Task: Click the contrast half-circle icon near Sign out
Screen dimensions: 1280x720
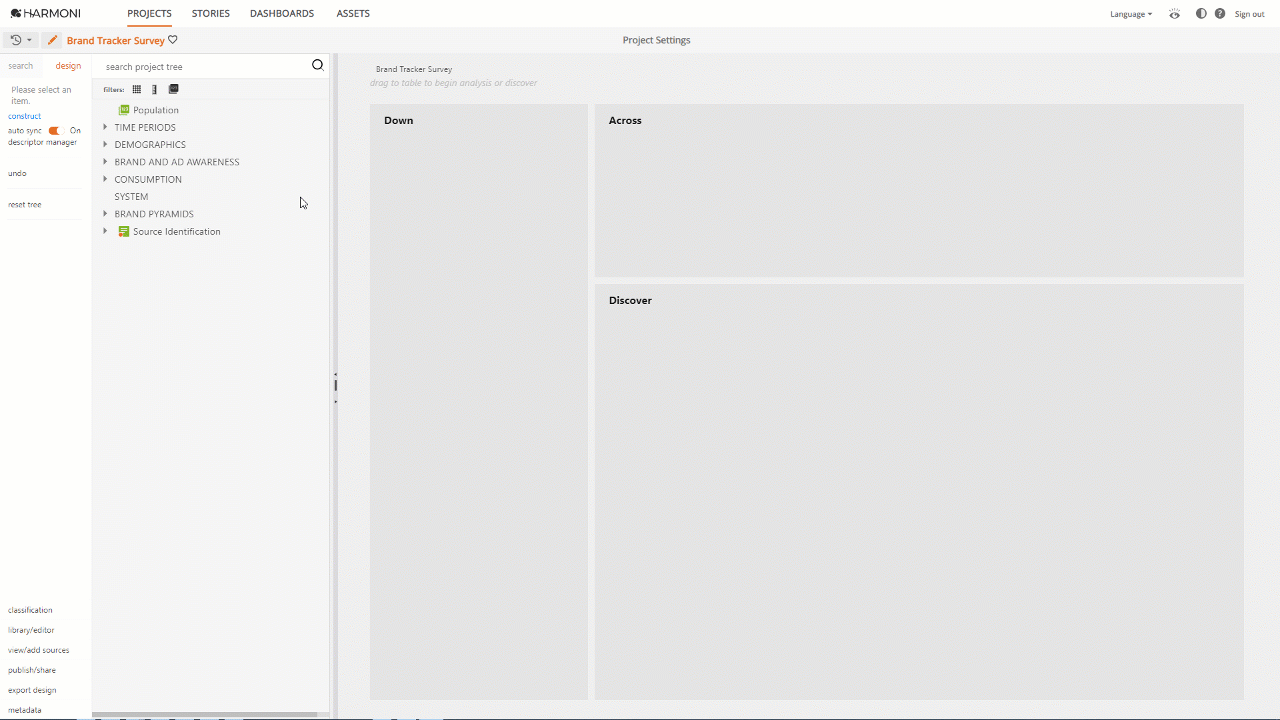Action: pos(1200,14)
